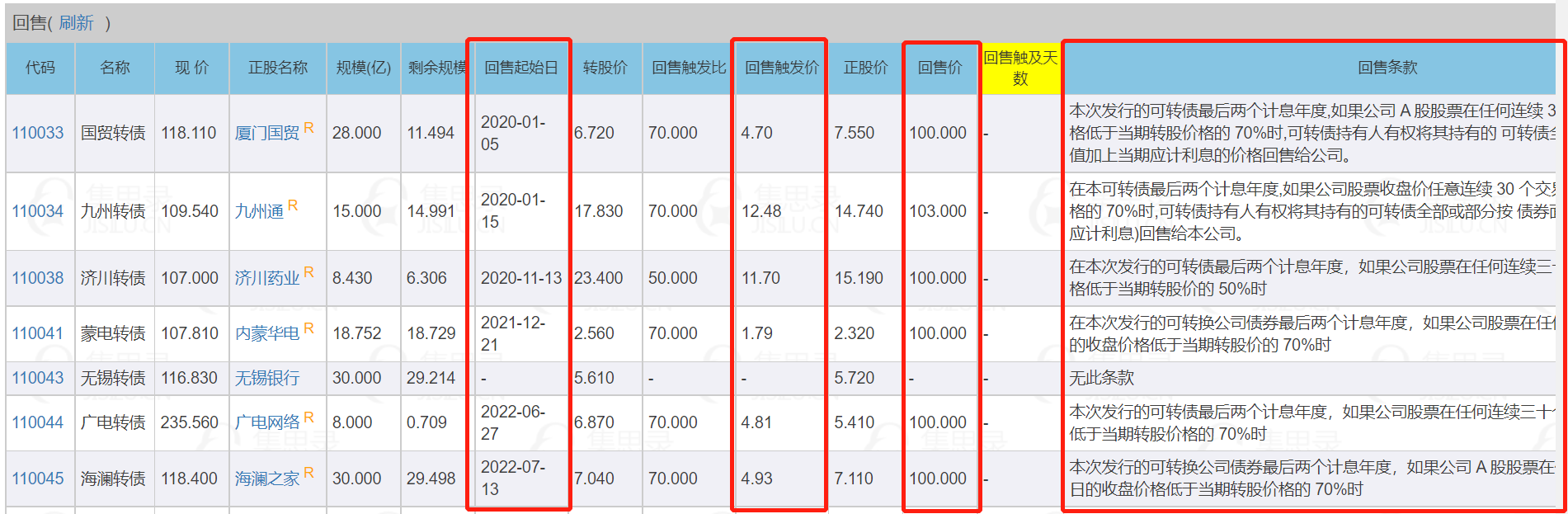The height and width of the screenshot is (514, 1568).
Task: Open the 九州通 stock link
Action: 259,211
